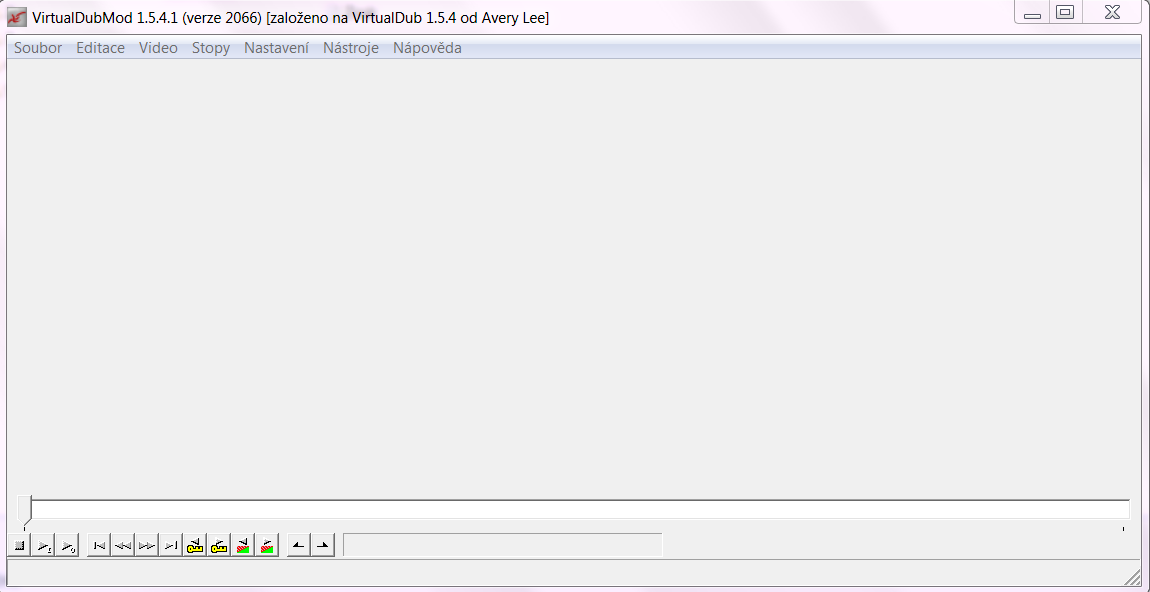1150x592 pixels.
Task: Jump to the start of the video
Action: [x=99, y=546]
